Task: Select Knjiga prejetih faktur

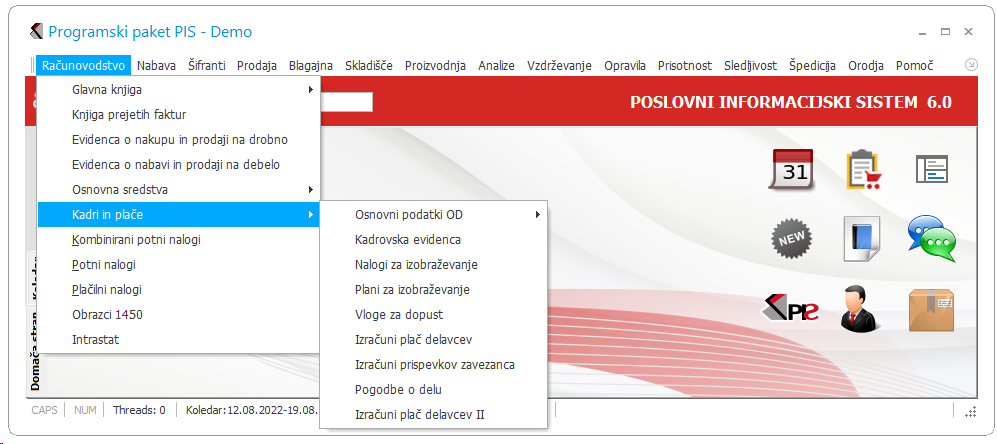Action: coord(178,114)
